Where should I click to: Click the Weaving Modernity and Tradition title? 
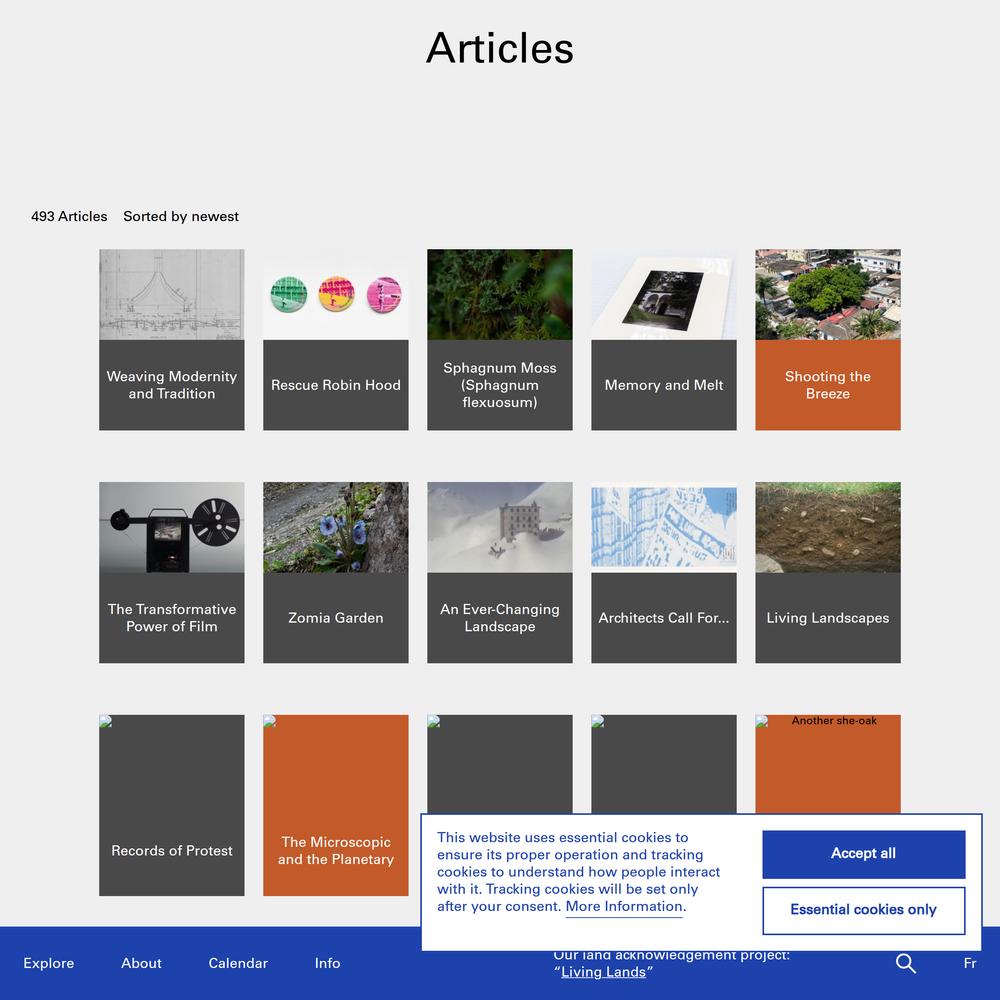172,385
